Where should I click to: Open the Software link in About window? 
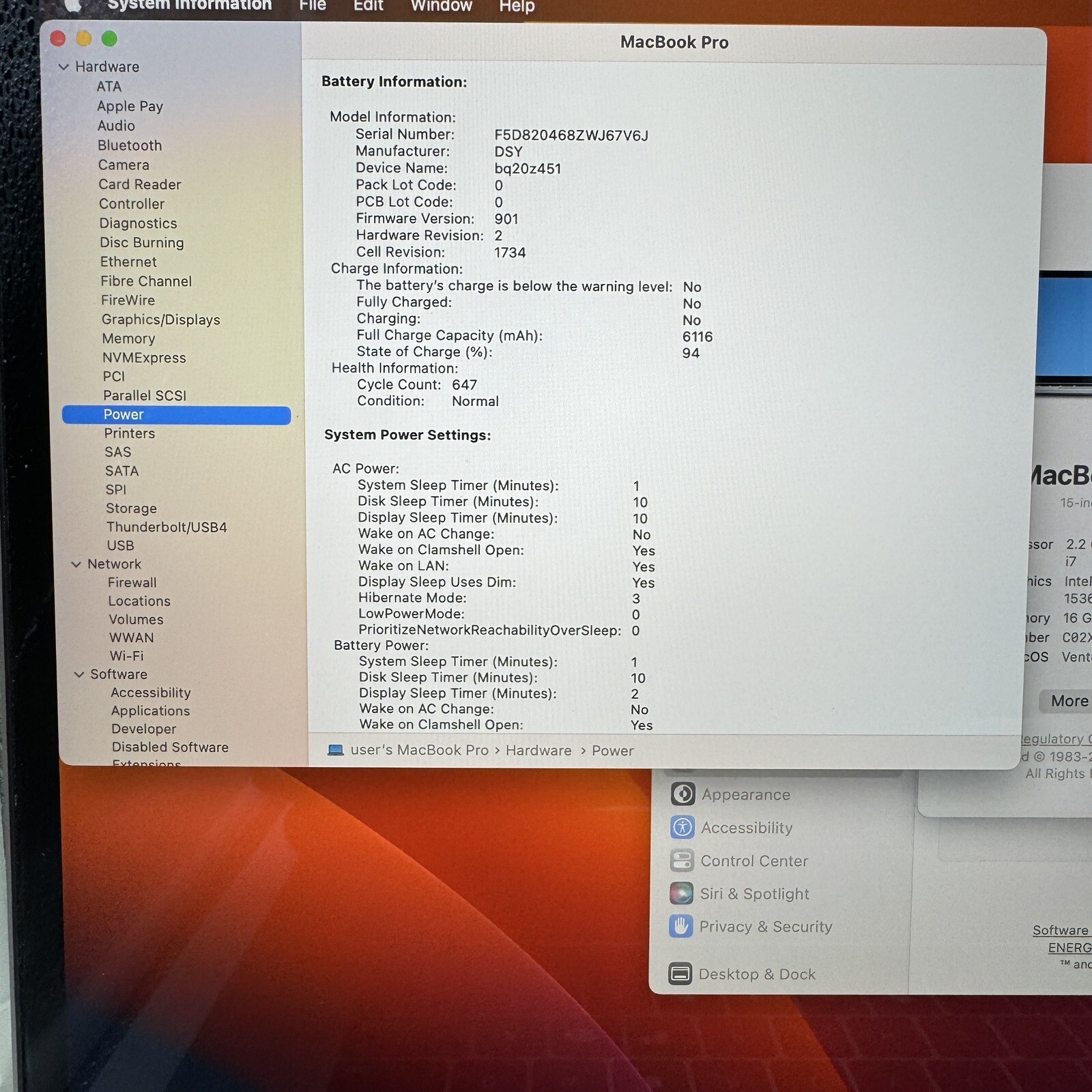click(x=1061, y=930)
